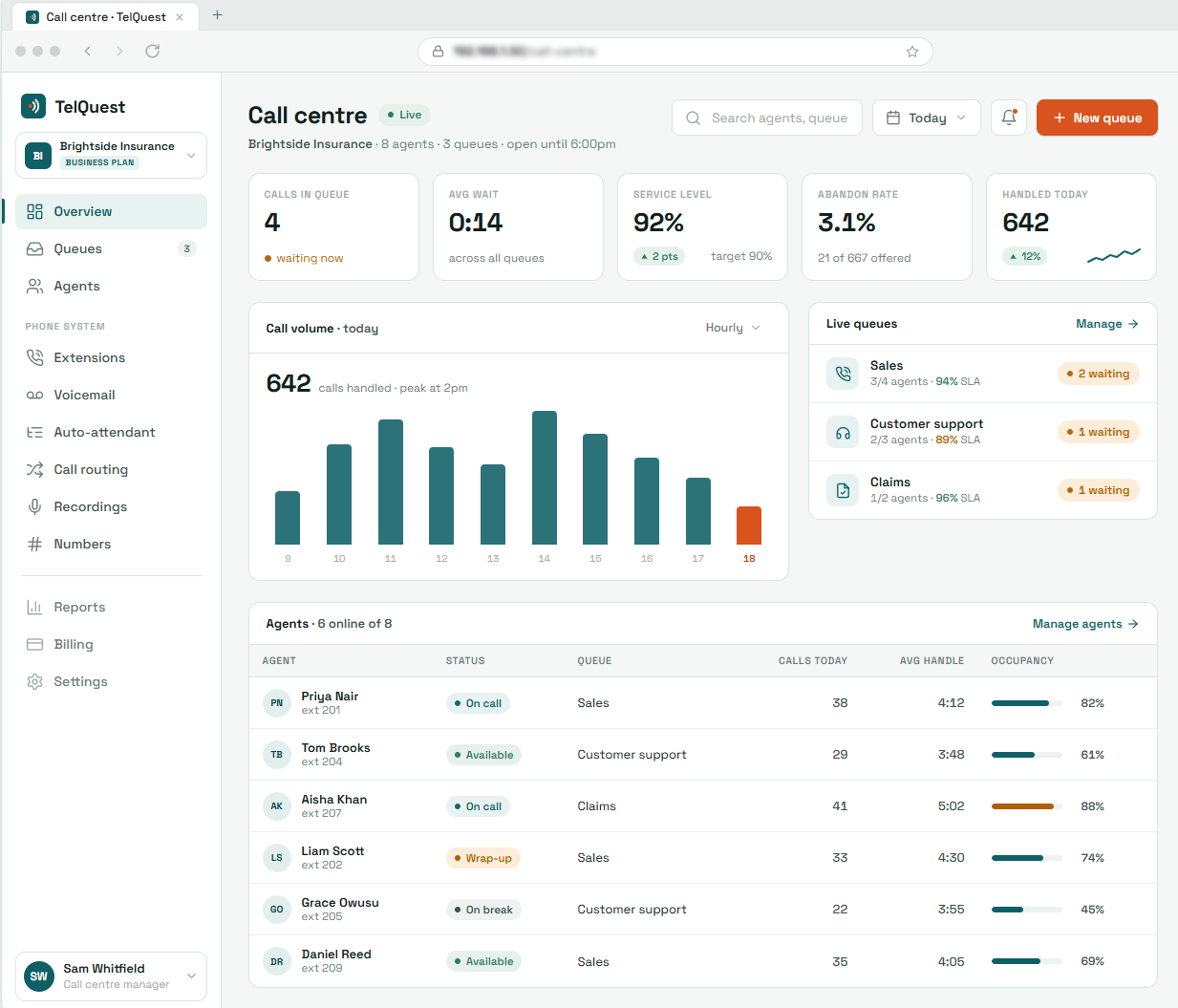Click the Billing card icon
1178x1008 pixels.
point(35,644)
